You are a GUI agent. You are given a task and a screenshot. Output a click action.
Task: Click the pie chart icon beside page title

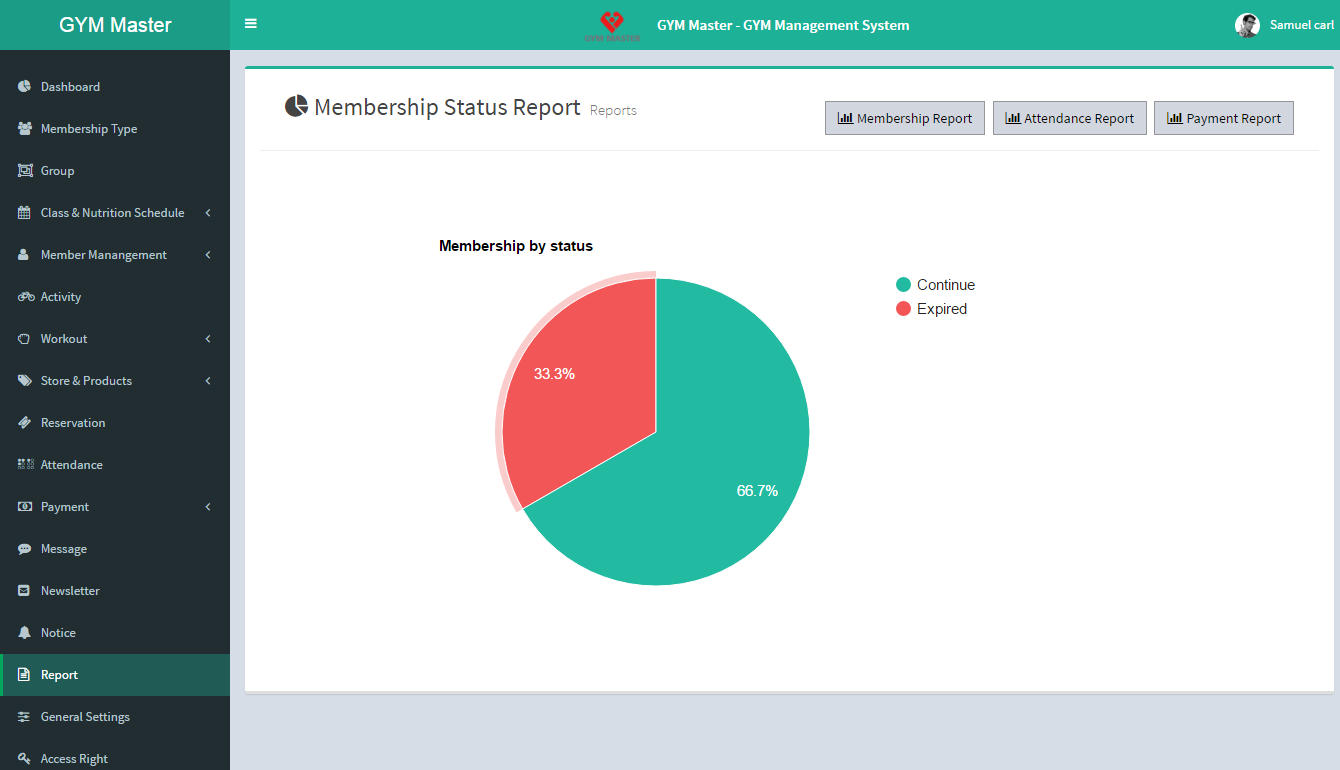pyautogui.click(x=296, y=106)
